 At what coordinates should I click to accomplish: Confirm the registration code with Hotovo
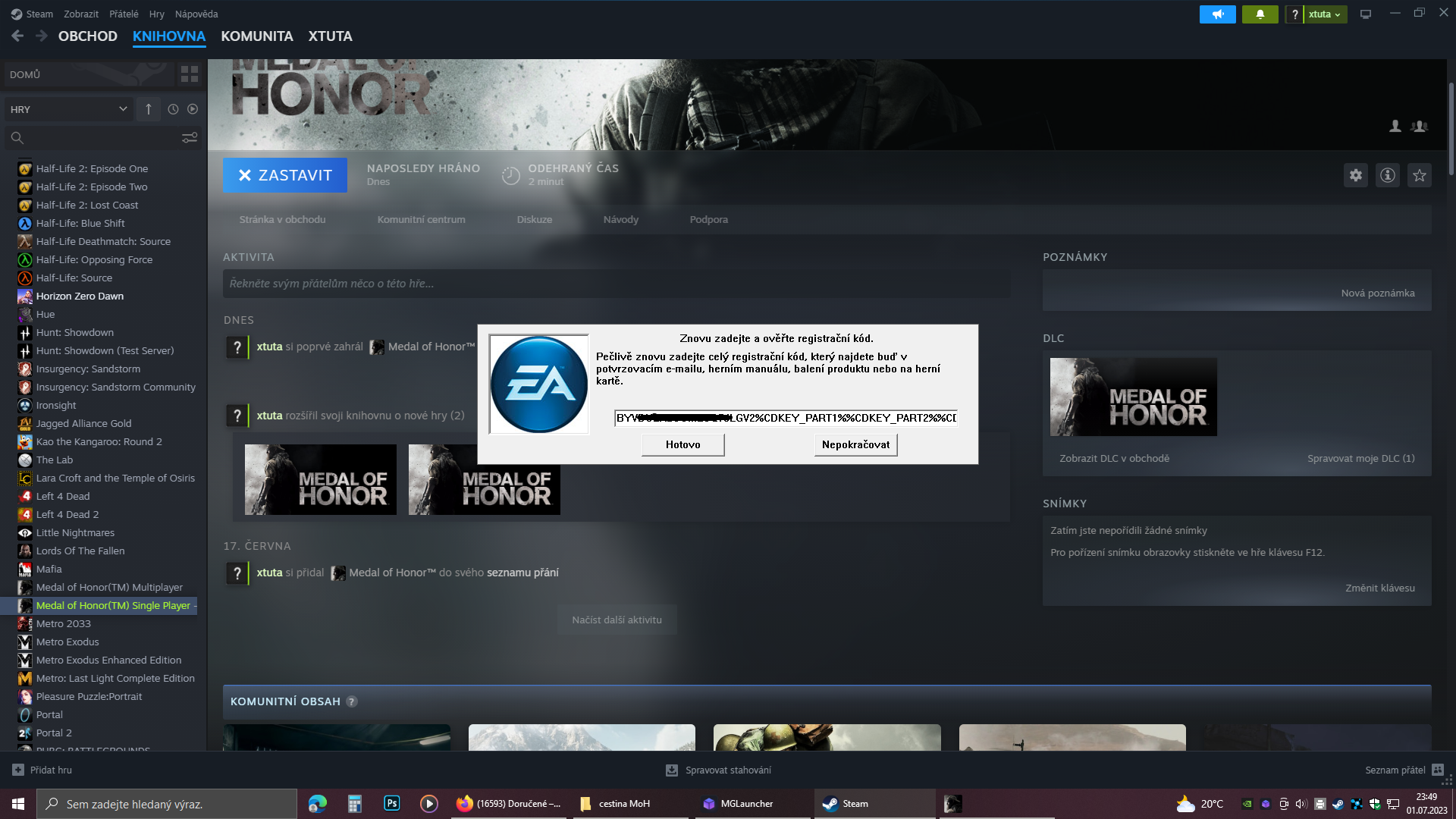click(x=683, y=445)
